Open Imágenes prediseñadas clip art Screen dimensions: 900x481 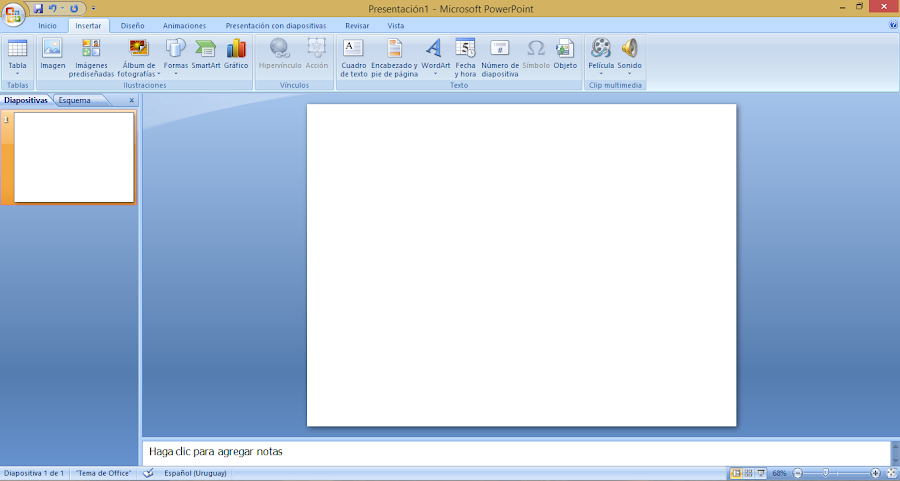[91, 57]
